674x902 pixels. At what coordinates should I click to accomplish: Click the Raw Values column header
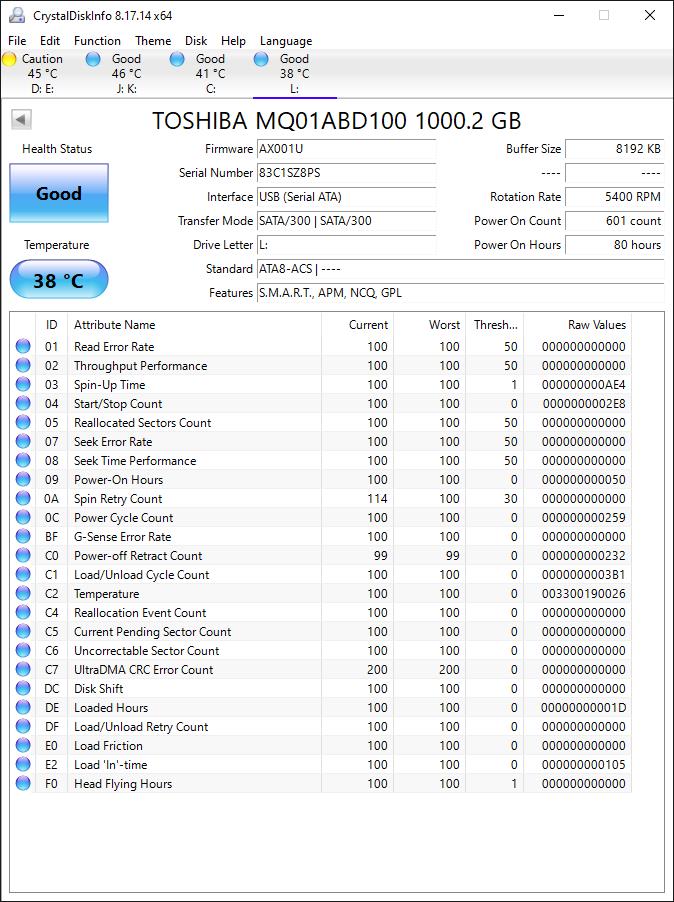coord(577,324)
